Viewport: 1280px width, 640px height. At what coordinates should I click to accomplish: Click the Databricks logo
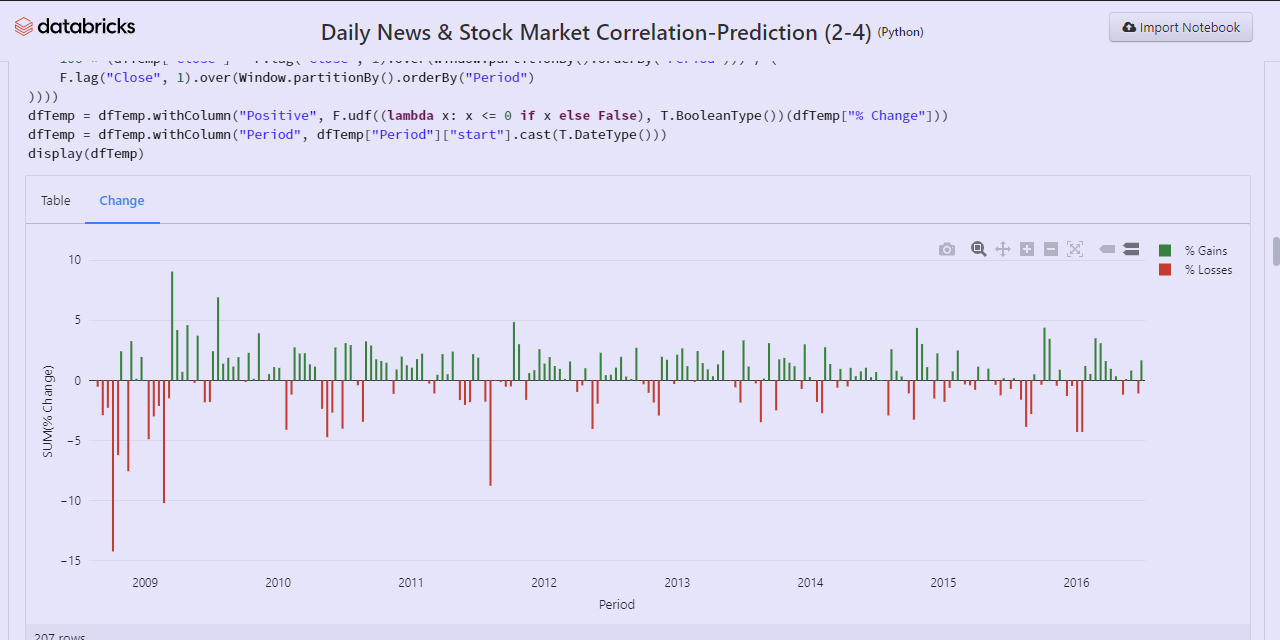tap(75, 27)
